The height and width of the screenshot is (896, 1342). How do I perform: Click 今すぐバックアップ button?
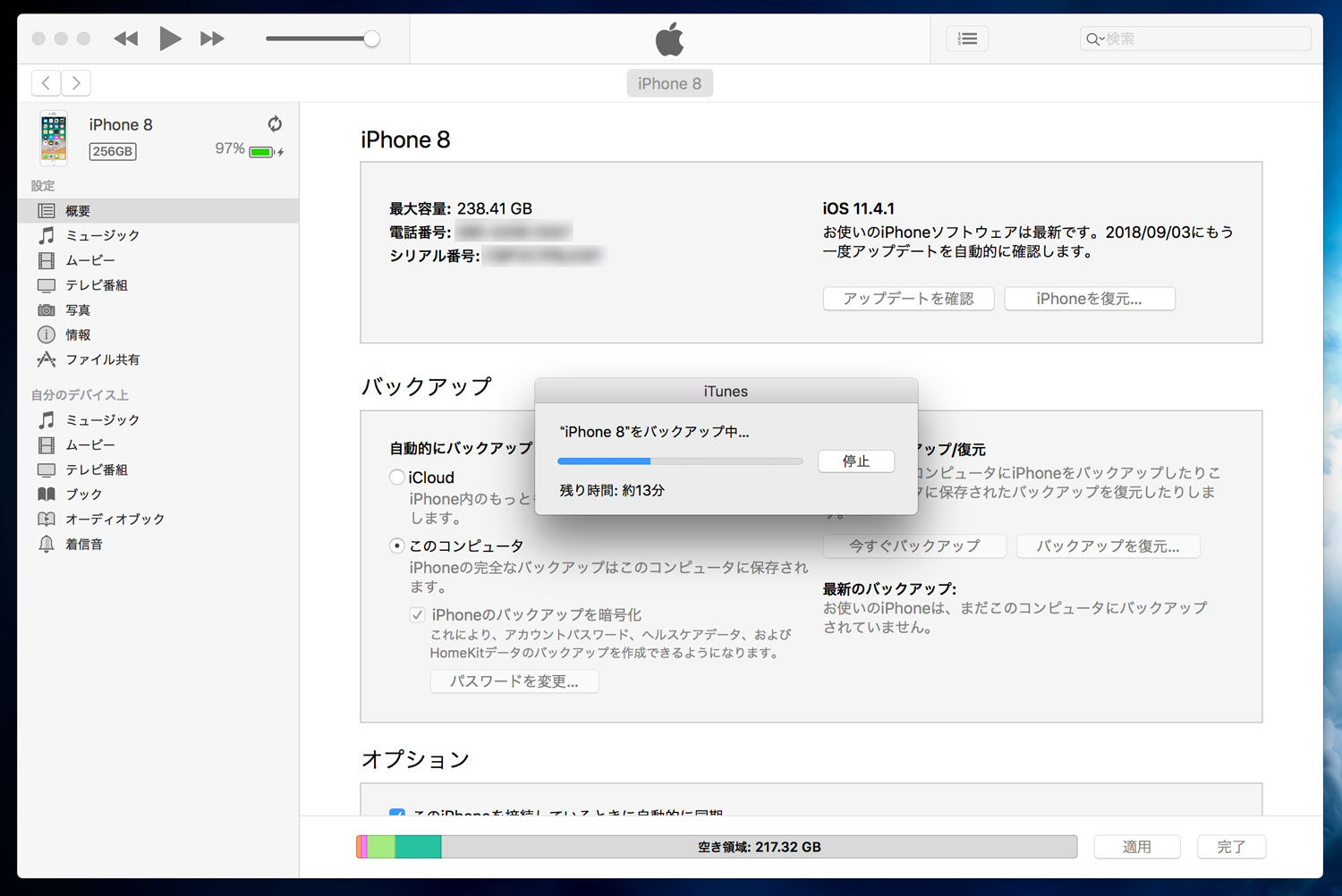[x=914, y=546]
